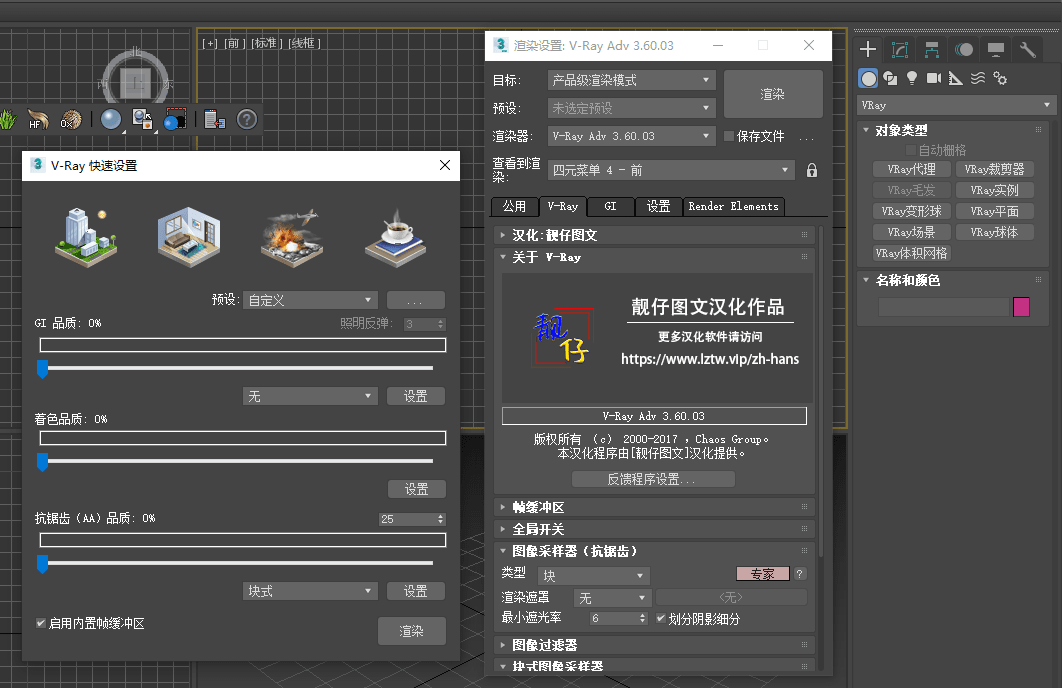Click the question mark help icon
The height and width of the screenshot is (688, 1062).
pos(247,119)
